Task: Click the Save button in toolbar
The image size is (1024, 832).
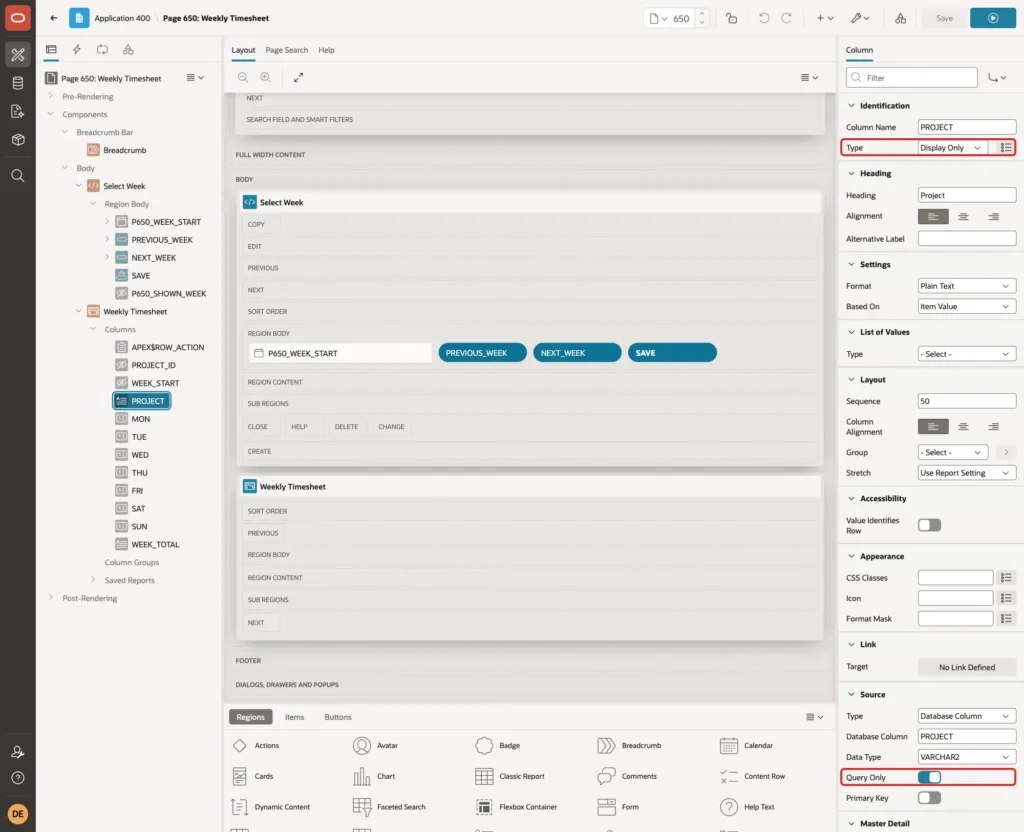Action: (944, 18)
